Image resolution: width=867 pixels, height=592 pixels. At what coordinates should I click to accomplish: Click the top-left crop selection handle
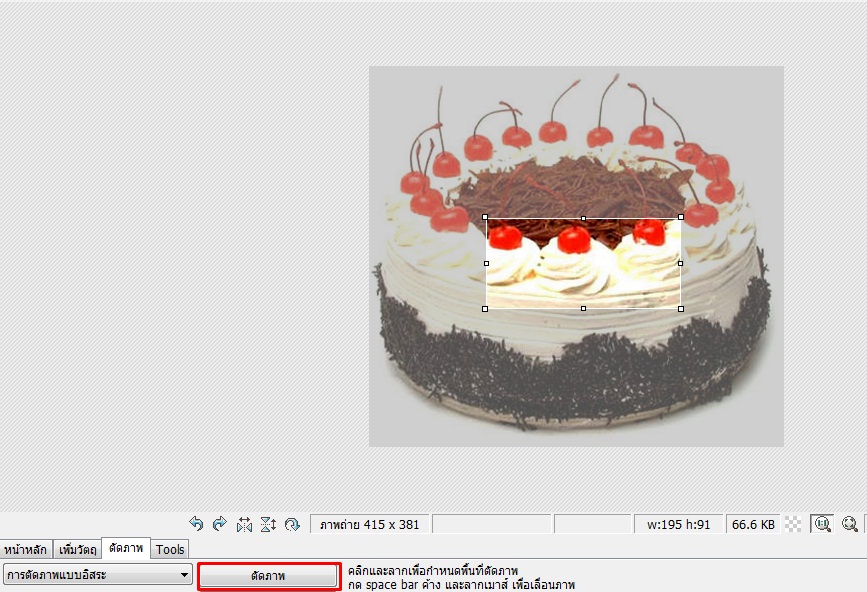[x=485, y=217]
